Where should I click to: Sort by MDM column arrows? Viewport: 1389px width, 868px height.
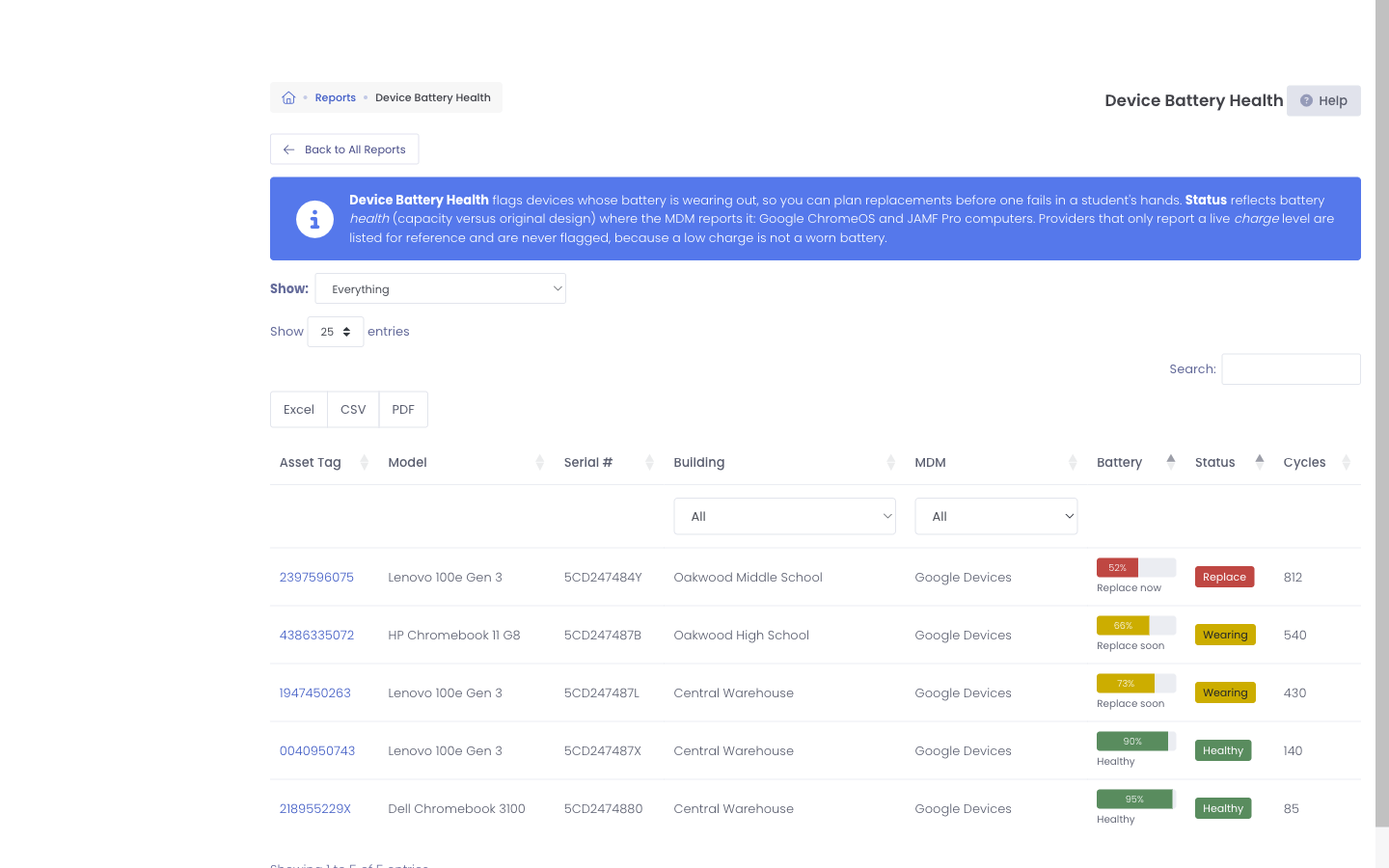point(1073,462)
